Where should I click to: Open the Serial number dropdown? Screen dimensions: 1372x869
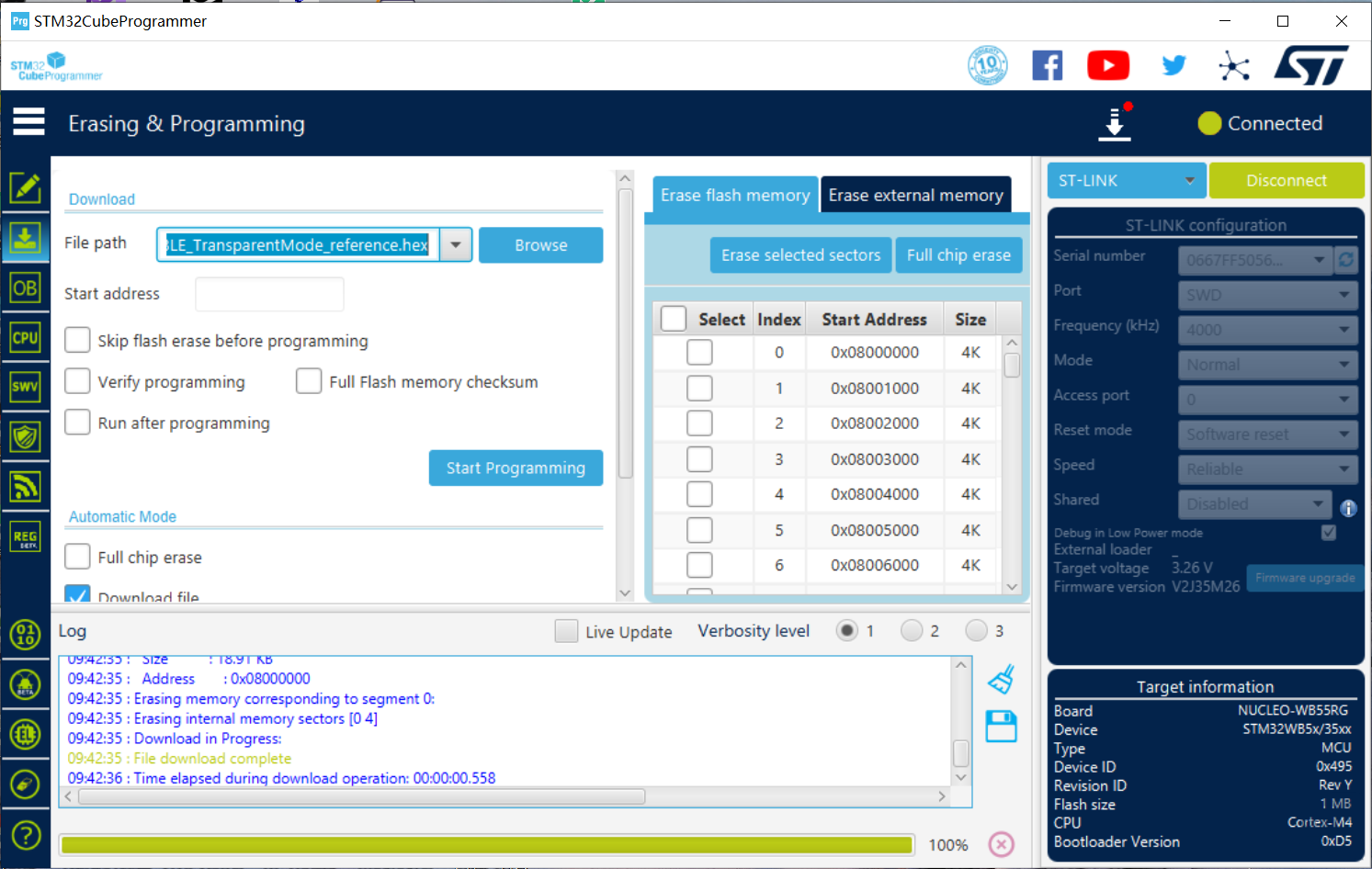[1256, 260]
